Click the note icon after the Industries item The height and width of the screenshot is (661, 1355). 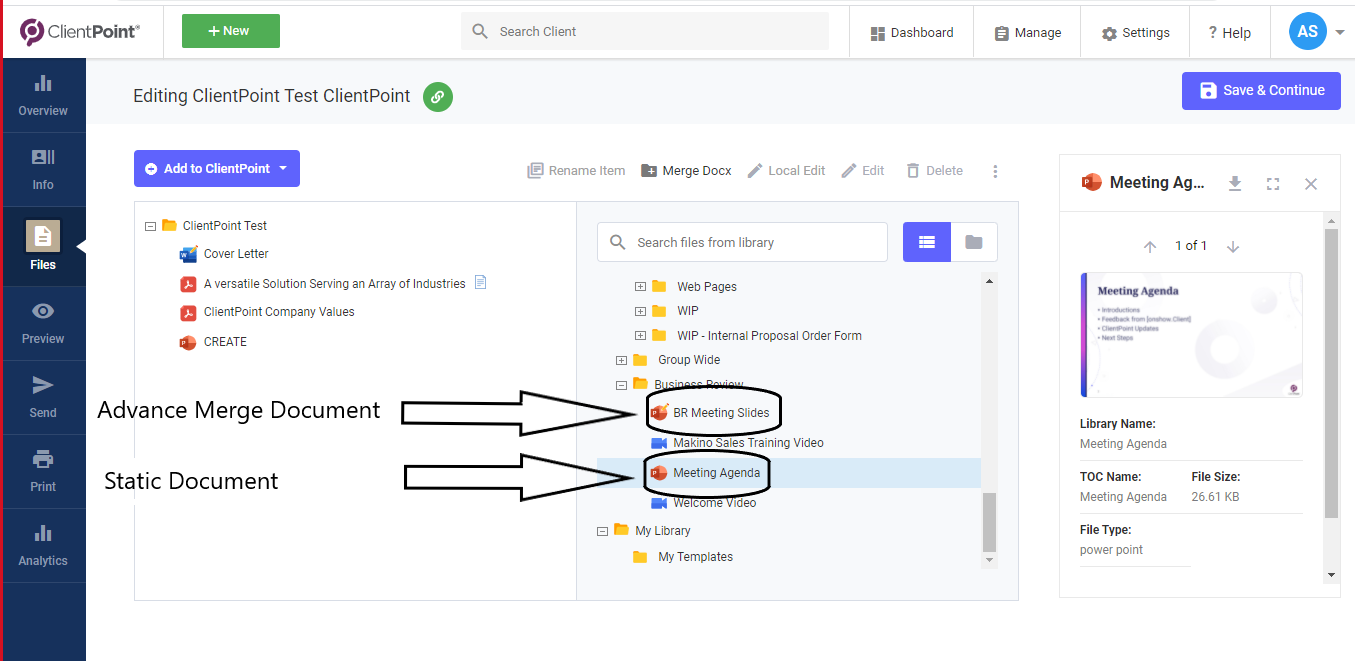pos(480,283)
